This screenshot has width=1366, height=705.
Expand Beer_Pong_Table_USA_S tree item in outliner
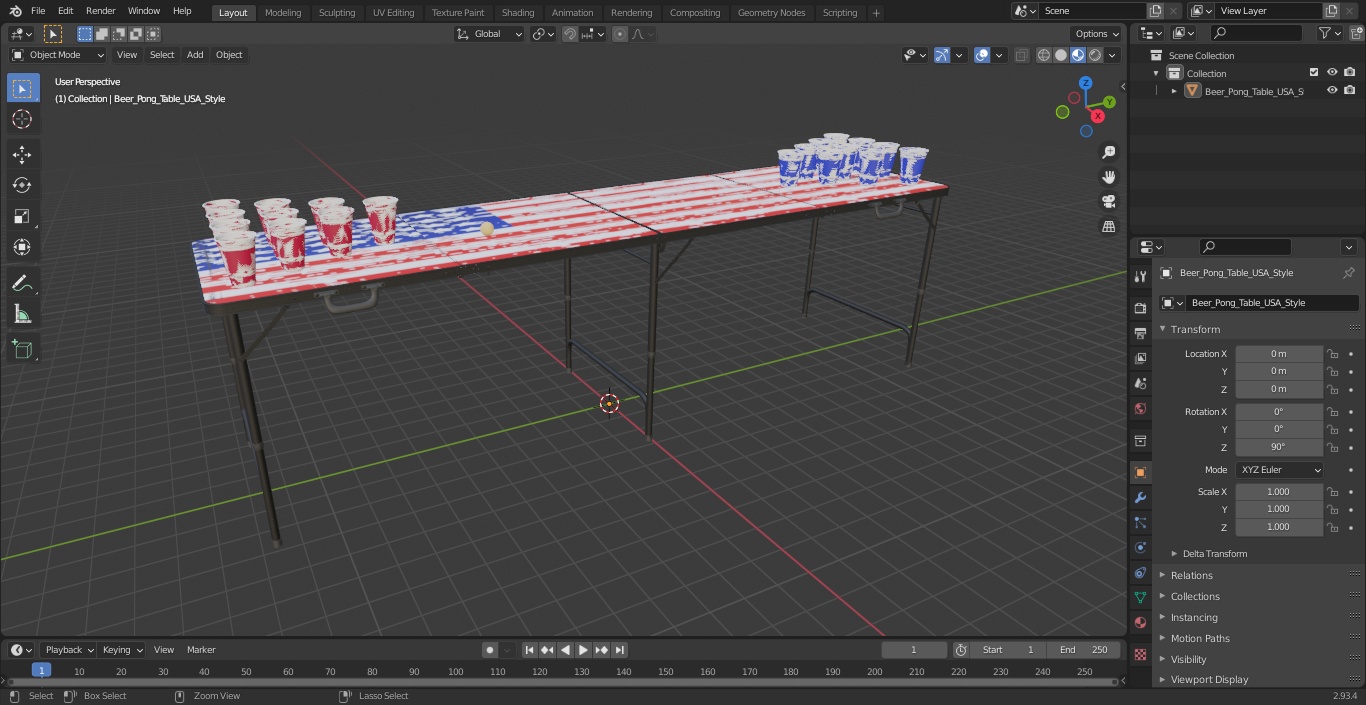pyautogui.click(x=1174, y=91)
